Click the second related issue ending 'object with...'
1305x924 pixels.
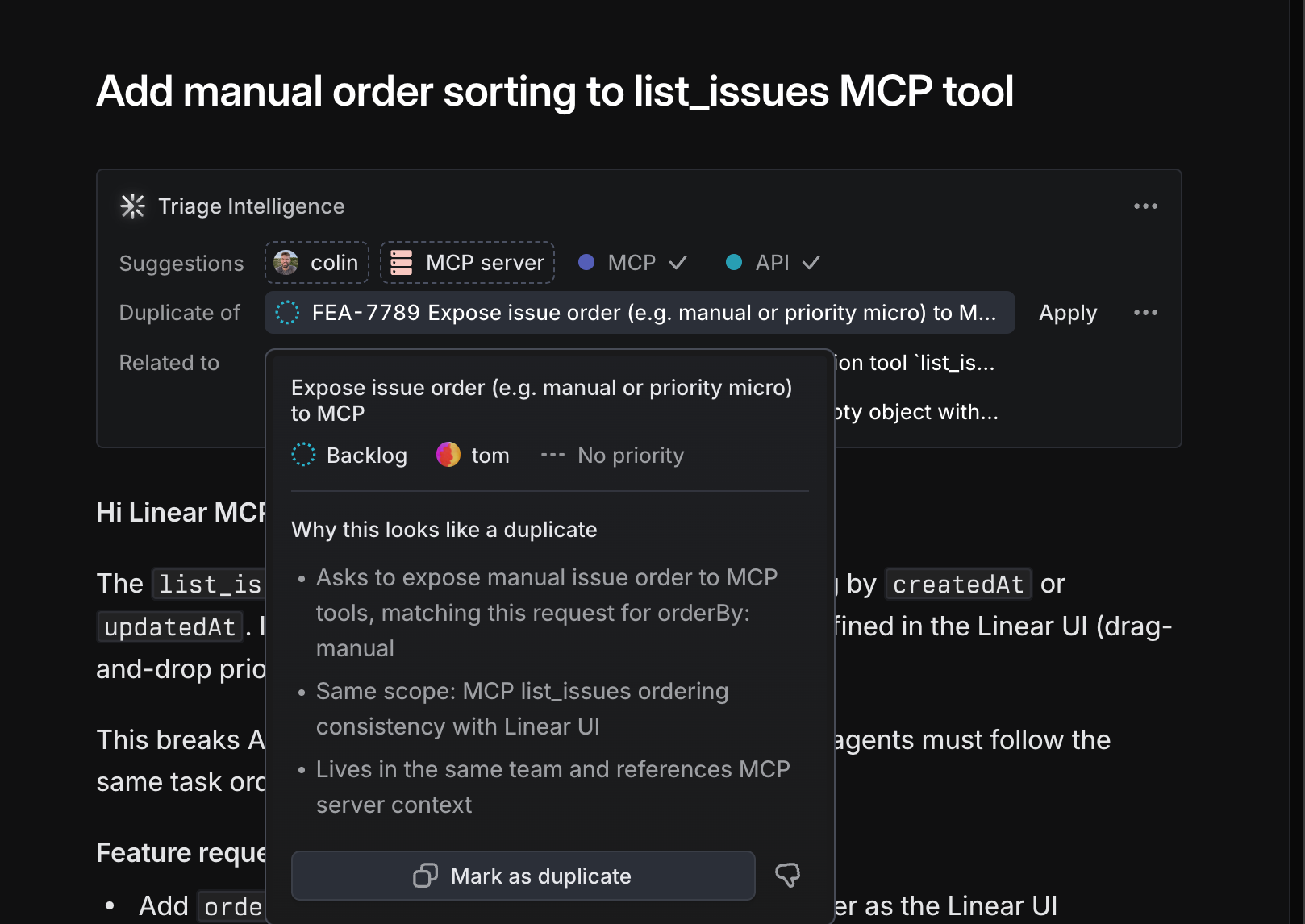coord(911,412)
